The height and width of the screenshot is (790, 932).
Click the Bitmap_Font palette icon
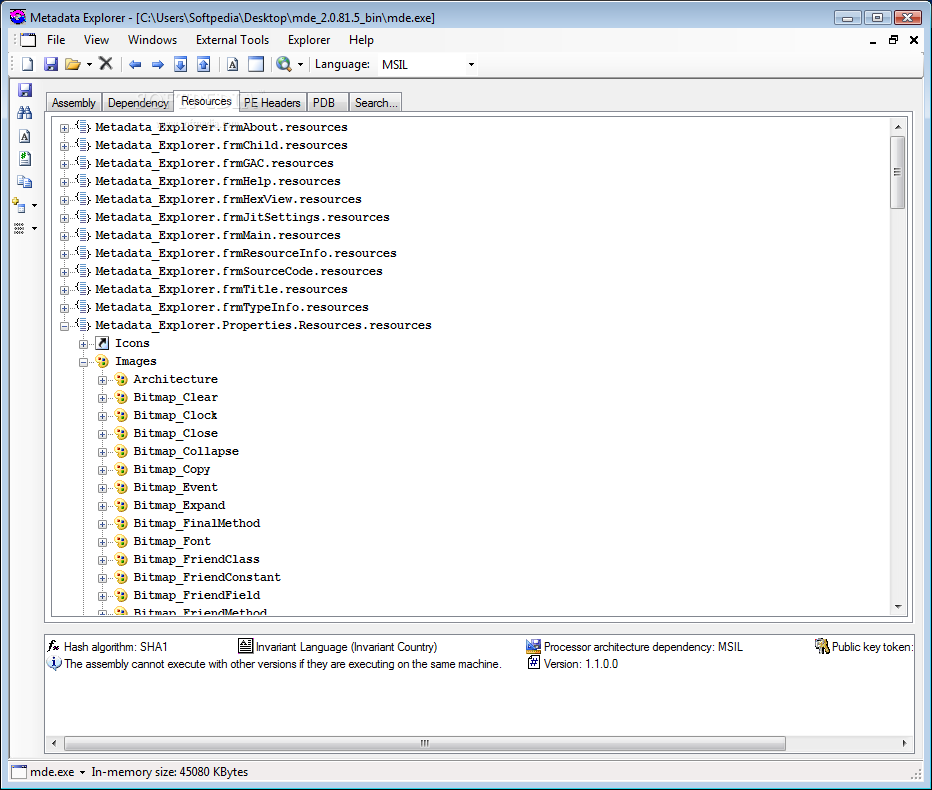coord(121,541)
